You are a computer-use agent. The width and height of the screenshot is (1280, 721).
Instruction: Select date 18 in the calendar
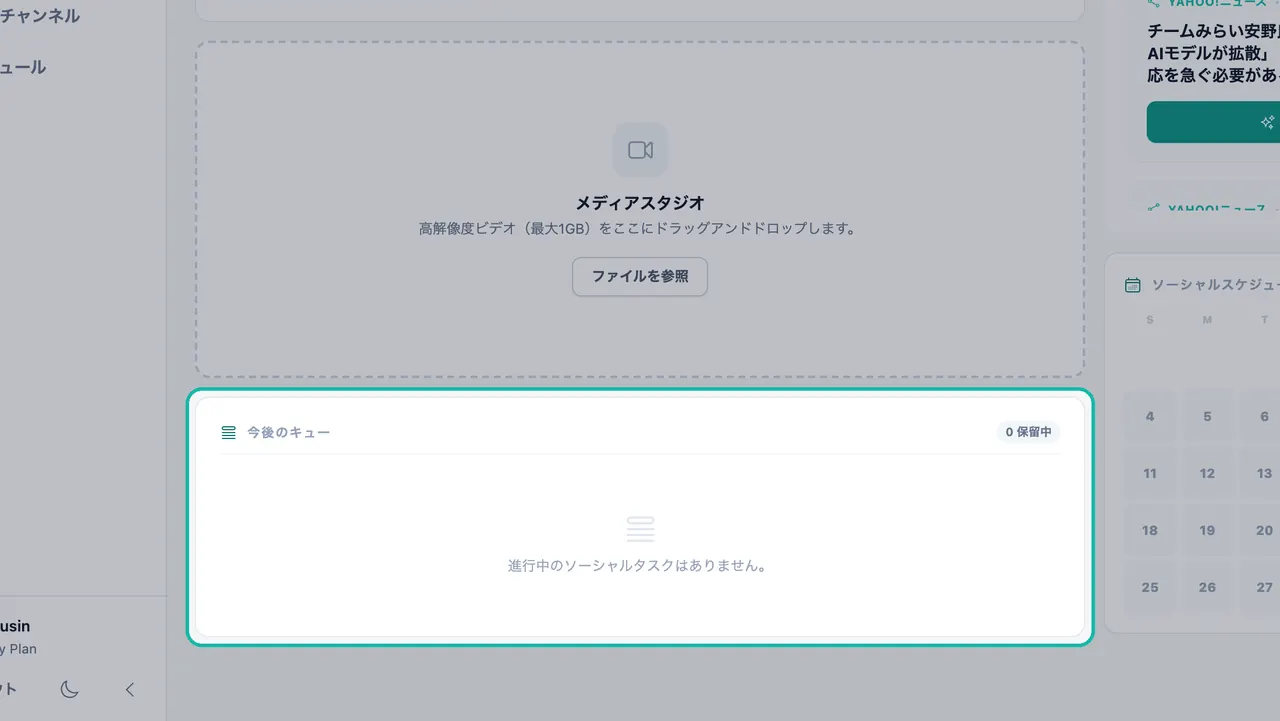1150,530
